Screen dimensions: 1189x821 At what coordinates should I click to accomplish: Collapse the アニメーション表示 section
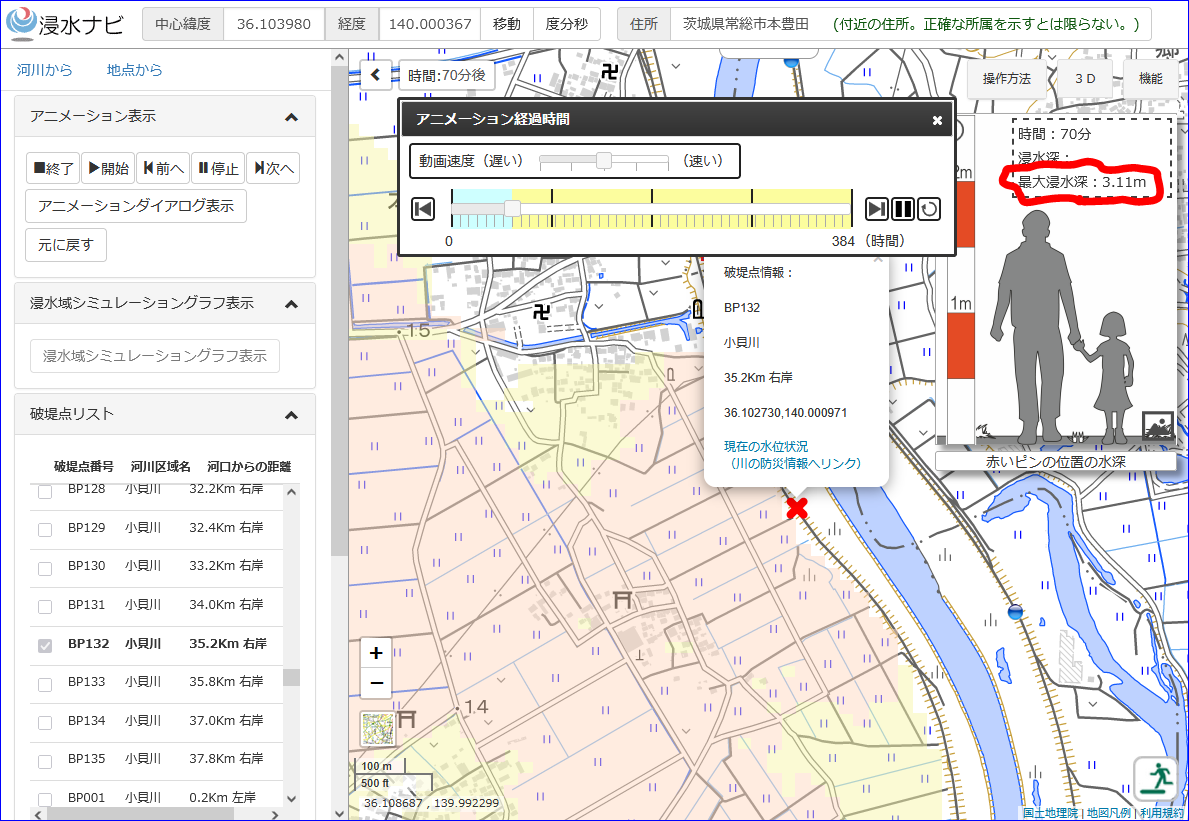click(x=291, y=117)
